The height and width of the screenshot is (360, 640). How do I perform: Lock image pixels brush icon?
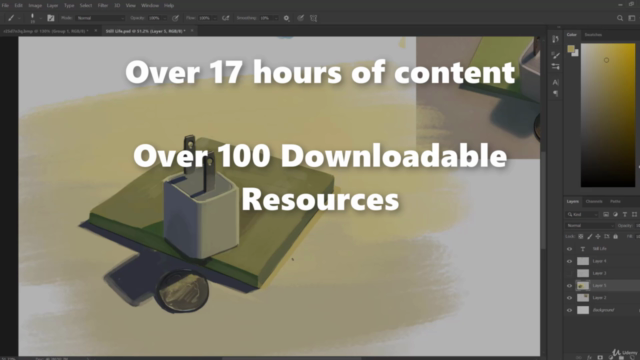(x=589, y=236)
